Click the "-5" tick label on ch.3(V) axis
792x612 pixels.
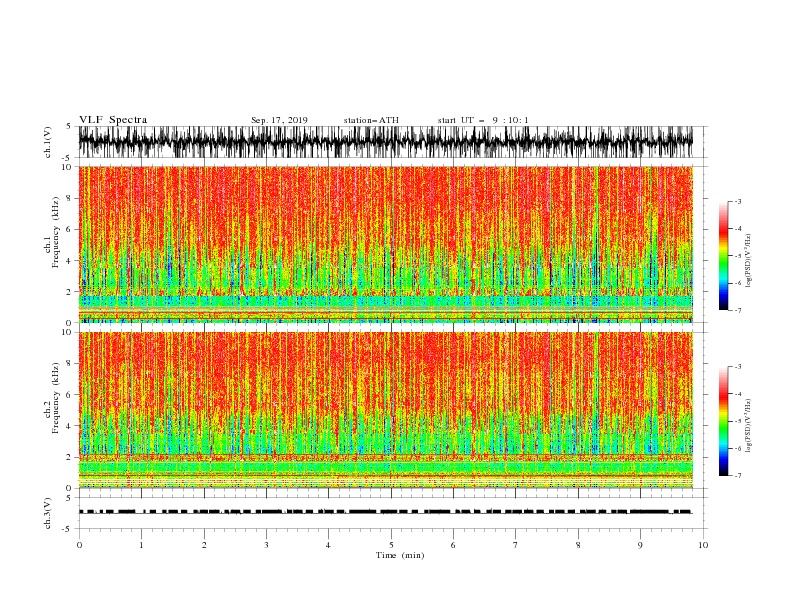pyautogui.click(x=68, y=529)
